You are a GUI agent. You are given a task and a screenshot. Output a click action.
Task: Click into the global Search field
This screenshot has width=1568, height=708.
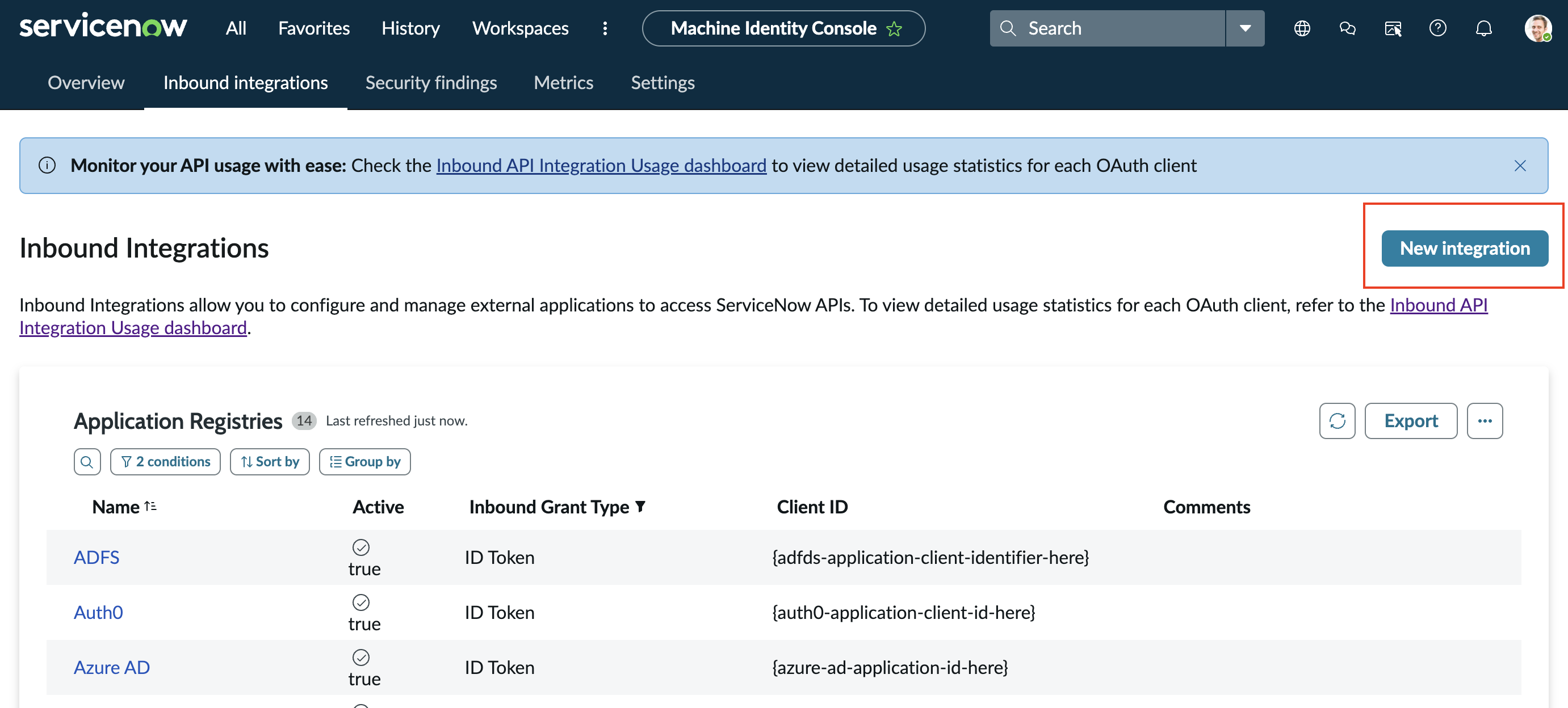tap(1107, 28)
